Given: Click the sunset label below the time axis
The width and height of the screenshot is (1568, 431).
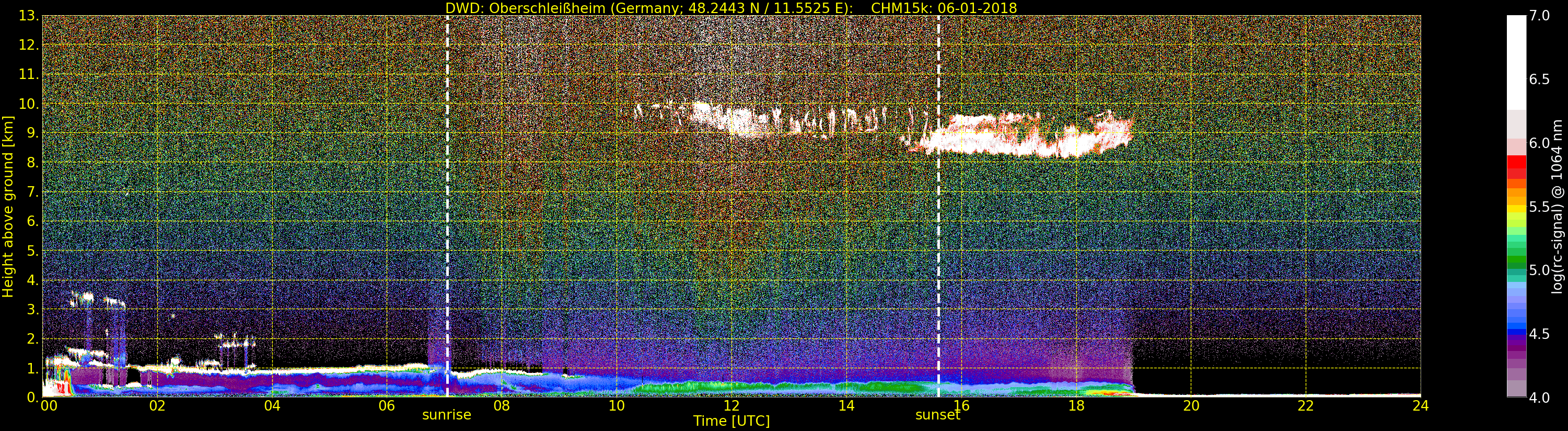Looking at the screenshot, I should 937,415.
